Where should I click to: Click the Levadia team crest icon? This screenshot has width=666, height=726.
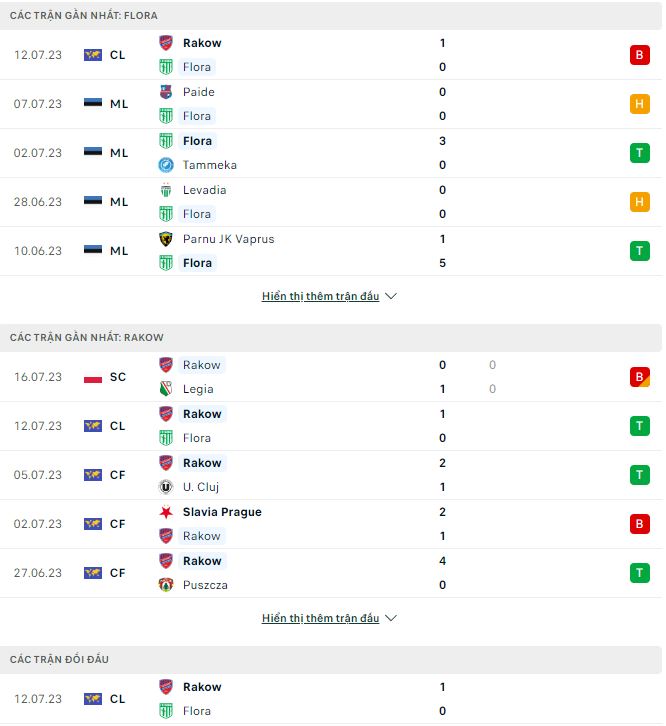166,190
